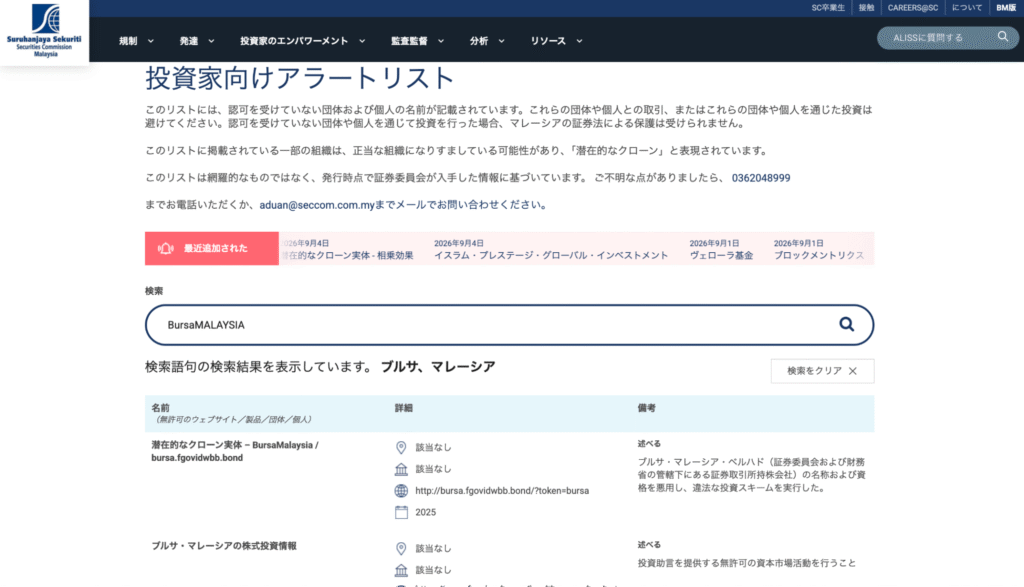Screen dimensions: 1024x587
Task: Click the 備考 column header
Action: (647, 407)
